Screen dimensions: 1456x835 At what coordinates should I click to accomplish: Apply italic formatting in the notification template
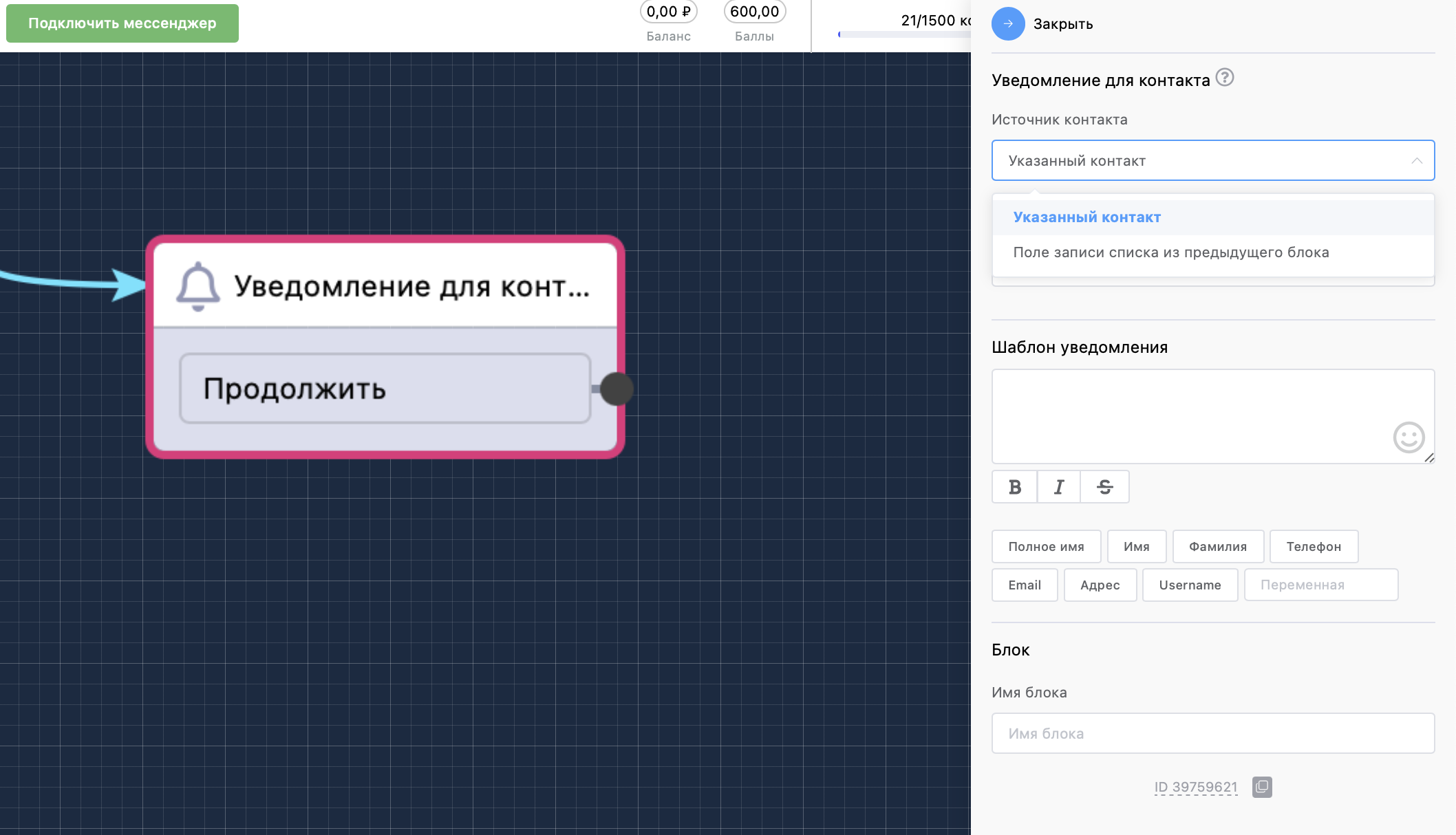click(1058, 486)
